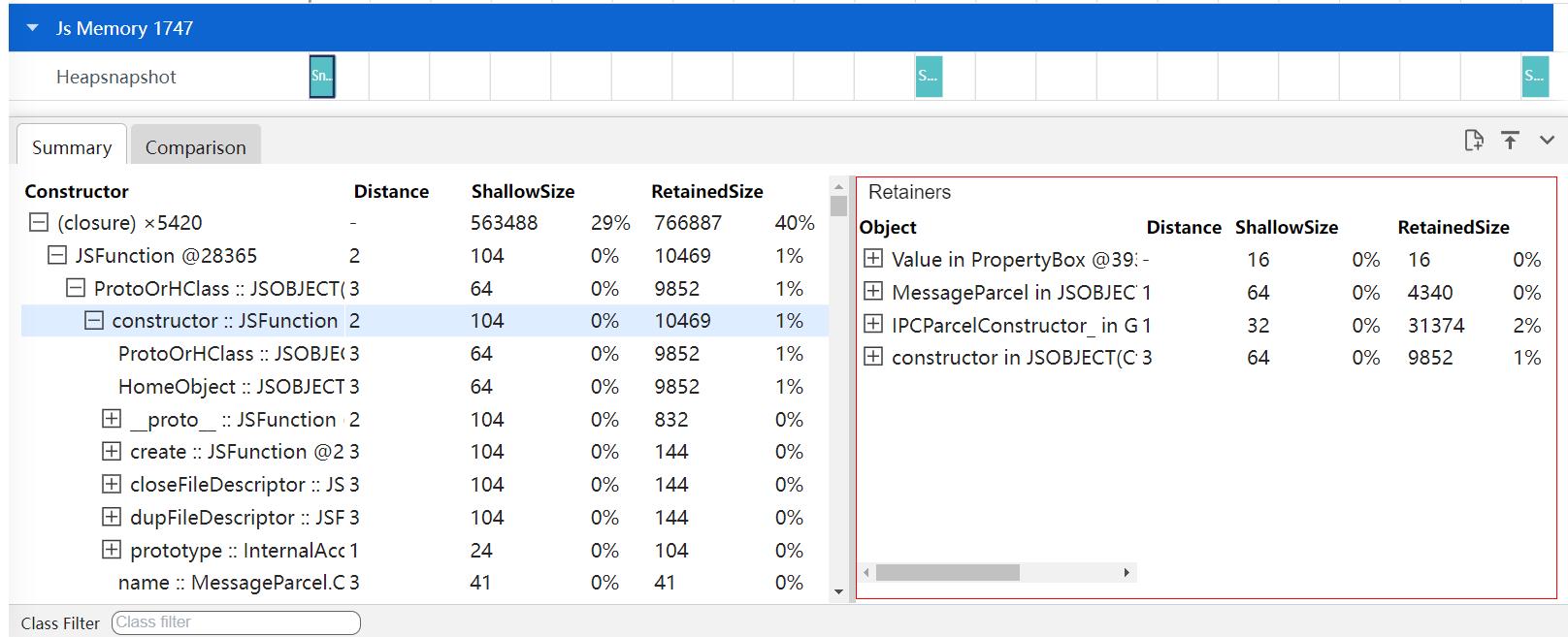Collapse the ProtoOrHClass :: JSOBJECT node with minus
This screenshot has width=1568, height=637.
(76, 288)
